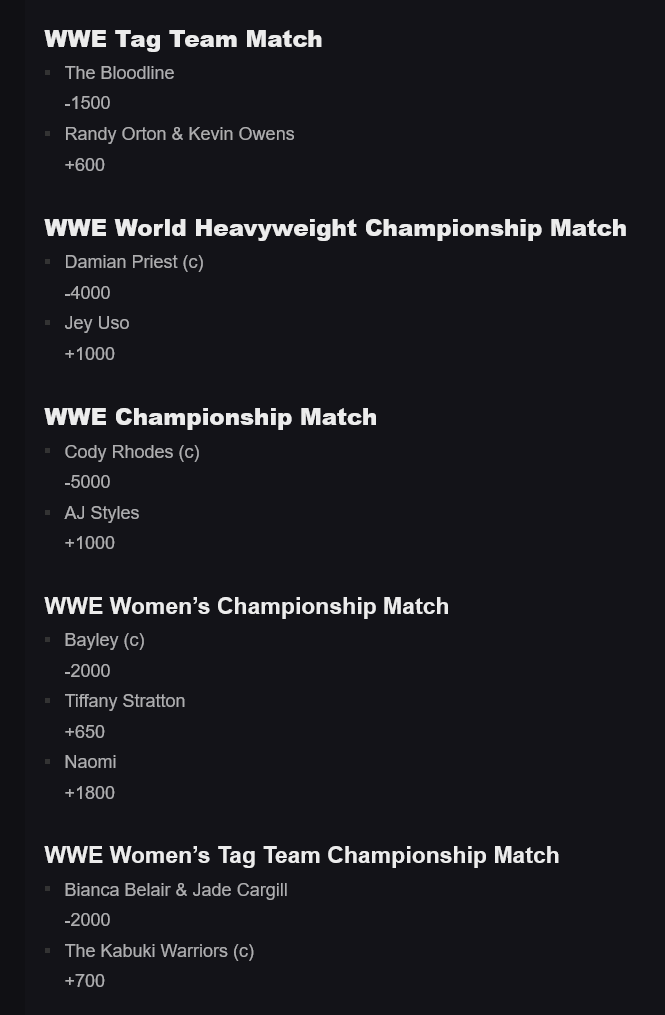The height and width of the screenshot is (1015, 665).
Task: Click the -1500 odds value
Action: (87, 104)
